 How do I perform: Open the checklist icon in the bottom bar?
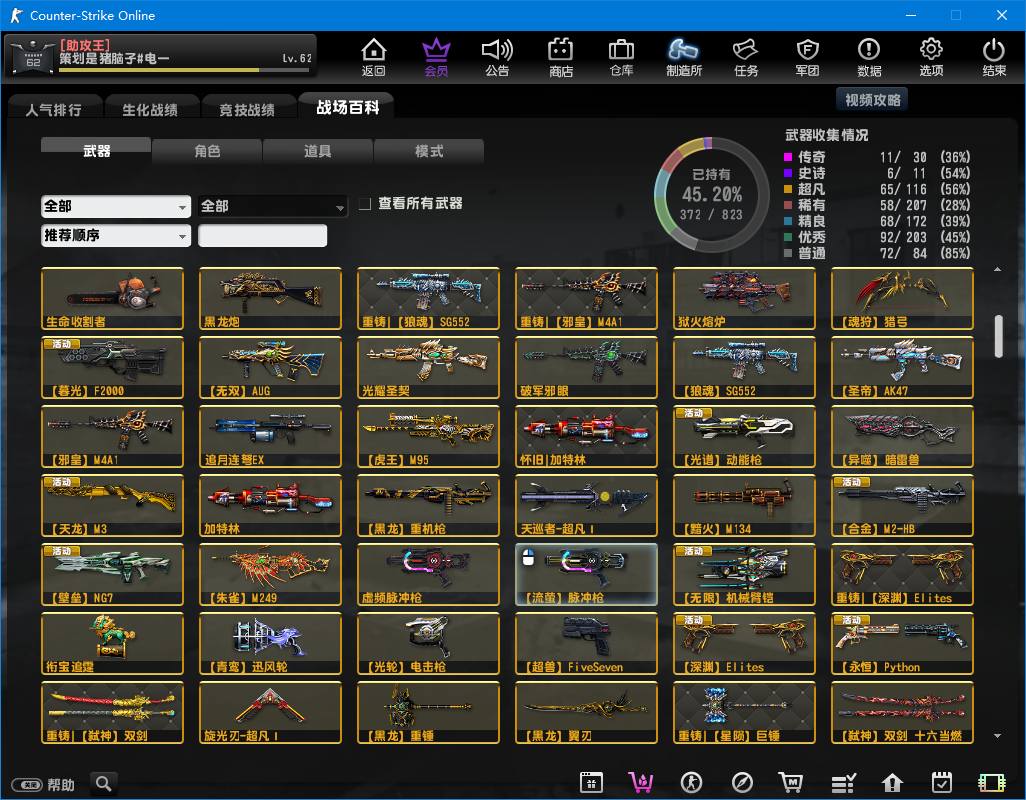[x=843, y=782]
